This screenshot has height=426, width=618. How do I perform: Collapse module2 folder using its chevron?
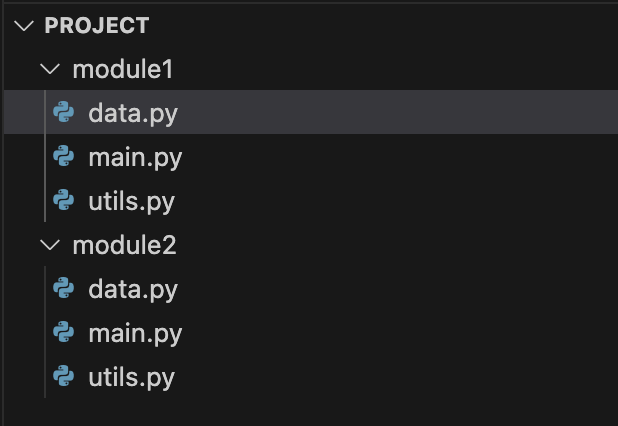click(x=50, y=245)
